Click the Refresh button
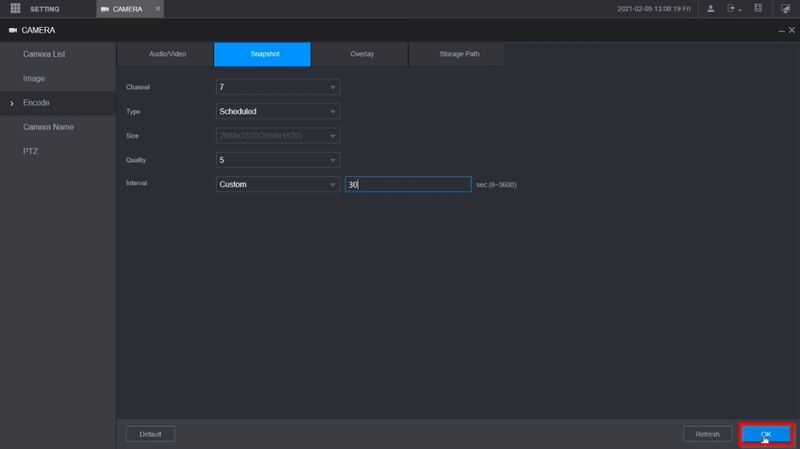Image resolution: width=800 pixels, height=449 pixels. click(x=707, y=434)
